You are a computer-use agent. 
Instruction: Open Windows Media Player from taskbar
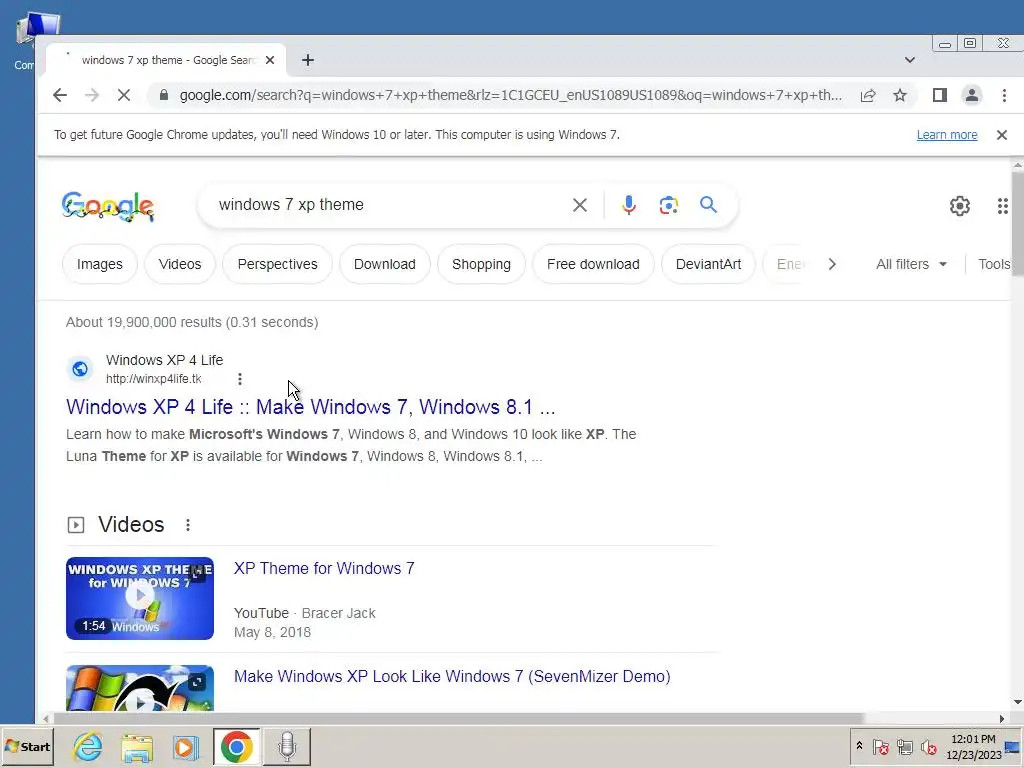(185, 746)
